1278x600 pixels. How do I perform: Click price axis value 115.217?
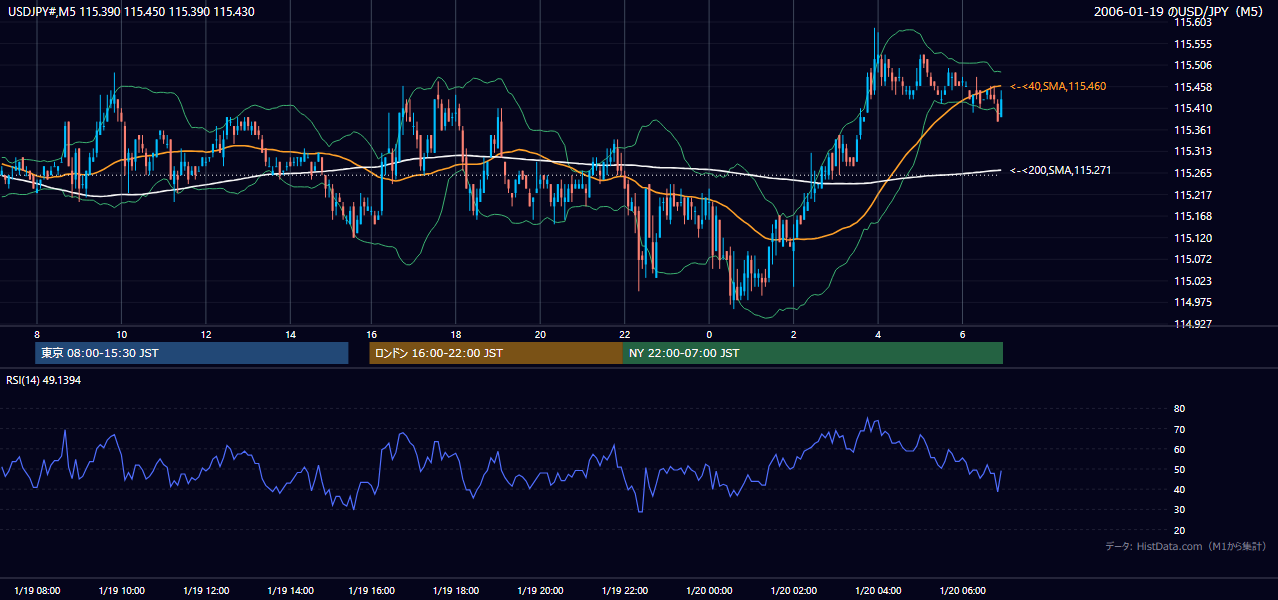(x=1193, y=195)
